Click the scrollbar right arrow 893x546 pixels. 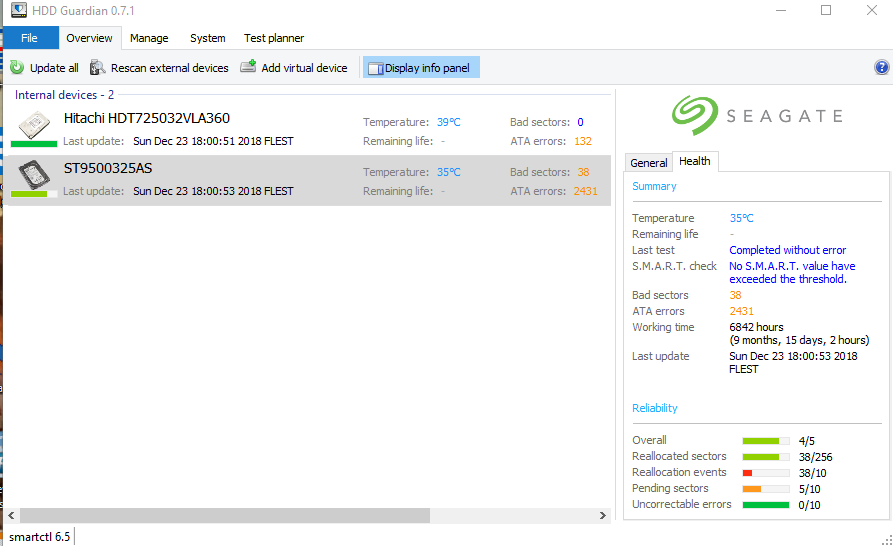click(x=603, y=515)
